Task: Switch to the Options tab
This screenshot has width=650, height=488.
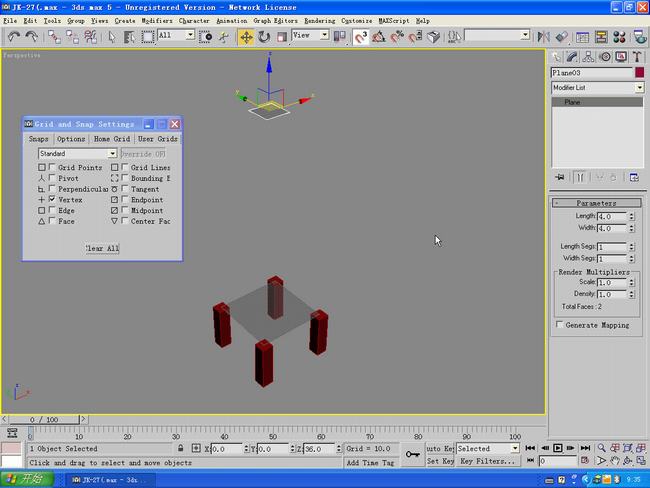Action: [x=71, y=139]
